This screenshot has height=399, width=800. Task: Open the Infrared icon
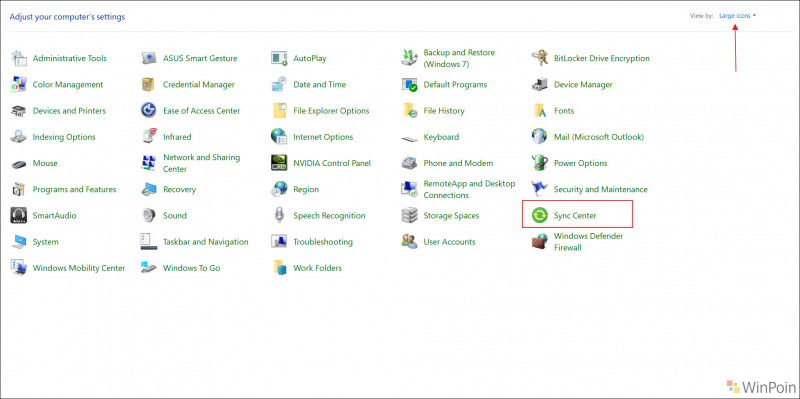pyautogui.click(x=148, y=137)
